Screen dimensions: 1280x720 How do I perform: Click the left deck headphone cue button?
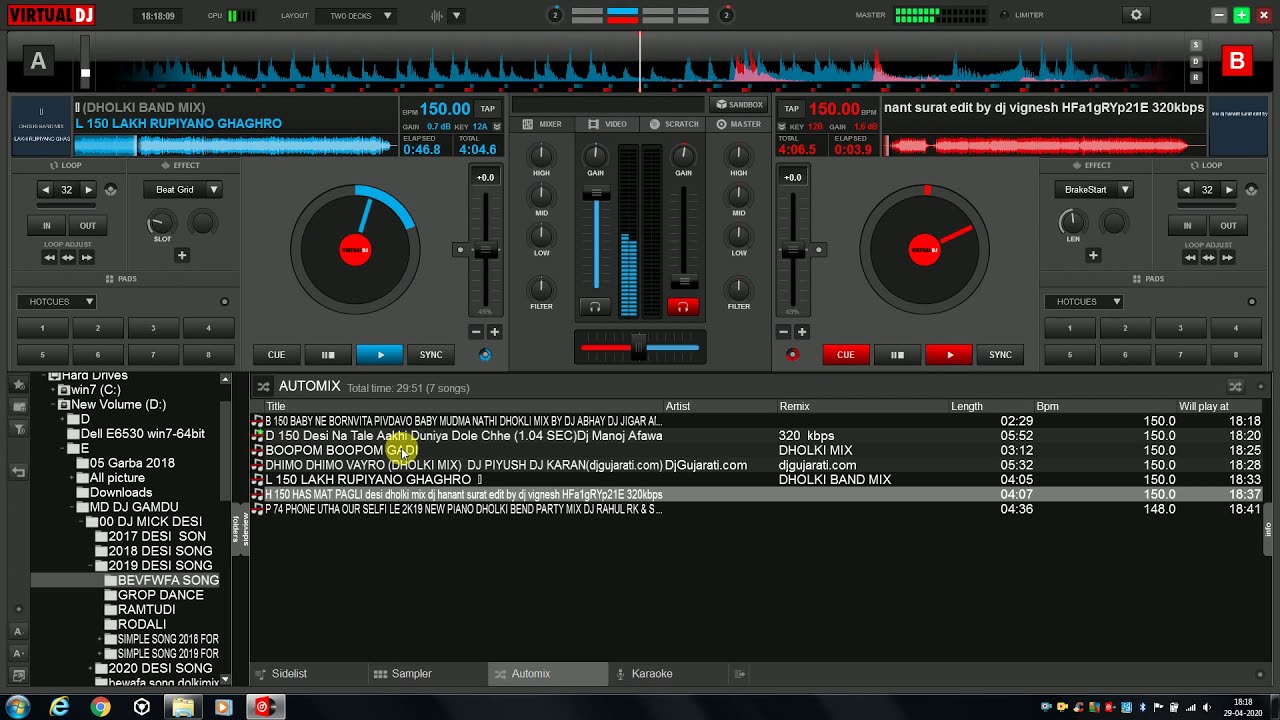tap(595, 306)
